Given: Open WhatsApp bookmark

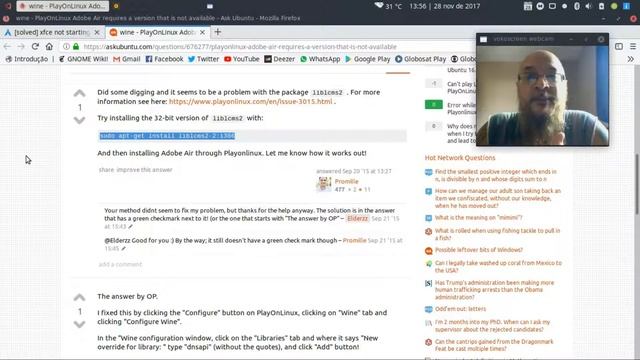Looking at the screenshot, I should pyautogui.click(x=320, y=59).
